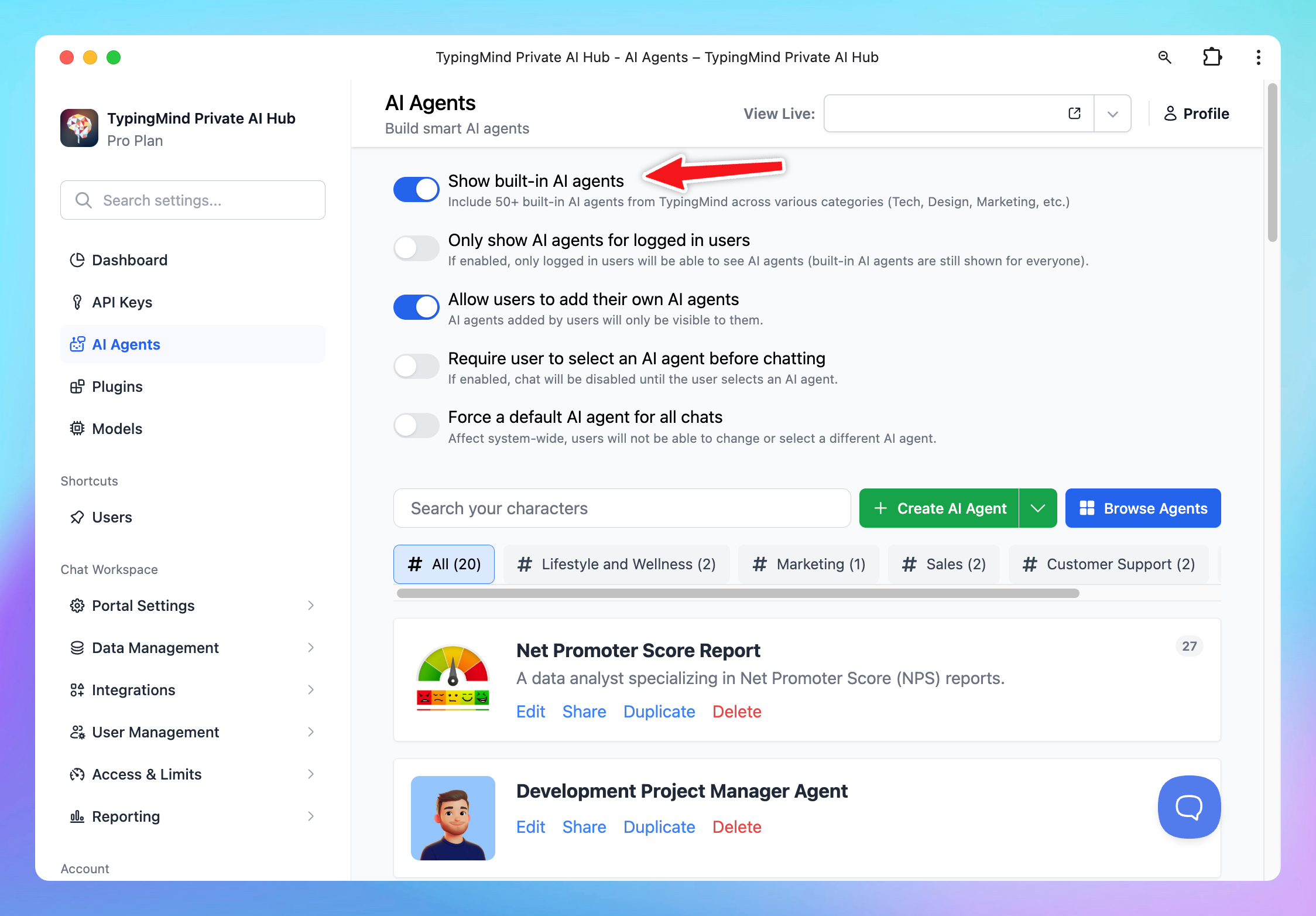Click Create AI Agent button

pos(939,508)
